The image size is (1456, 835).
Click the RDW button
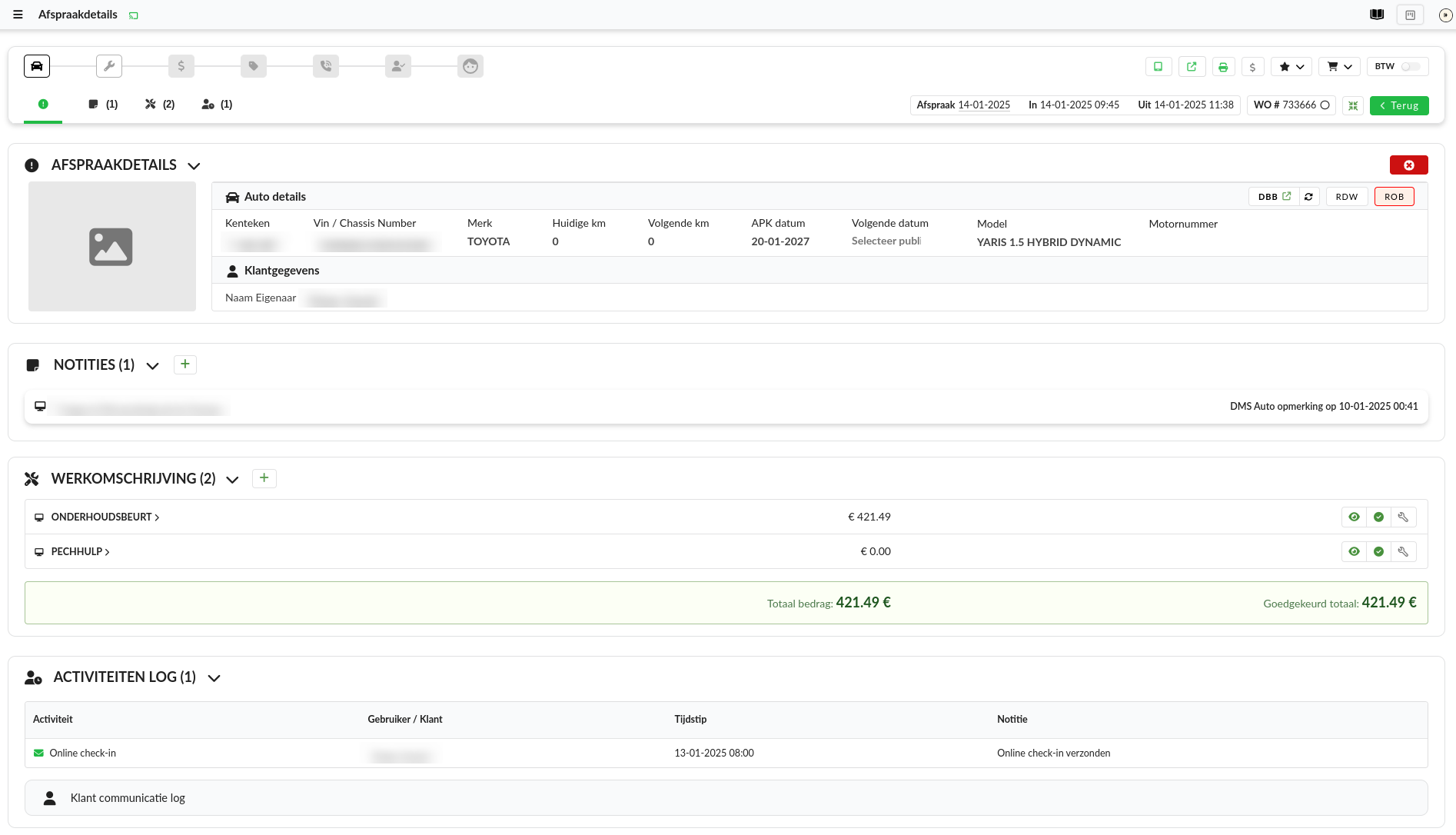pyautogui.click(x=1346, y=197)
